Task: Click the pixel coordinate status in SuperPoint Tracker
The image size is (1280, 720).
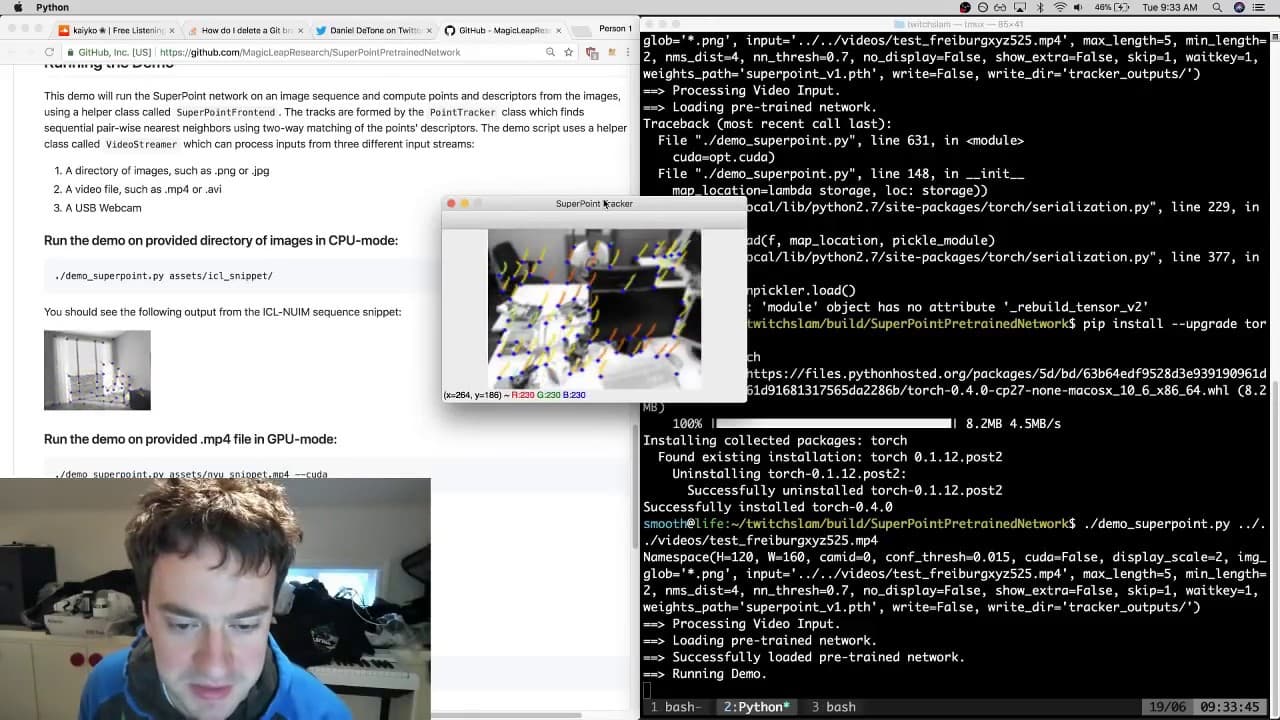Action: 515,395
